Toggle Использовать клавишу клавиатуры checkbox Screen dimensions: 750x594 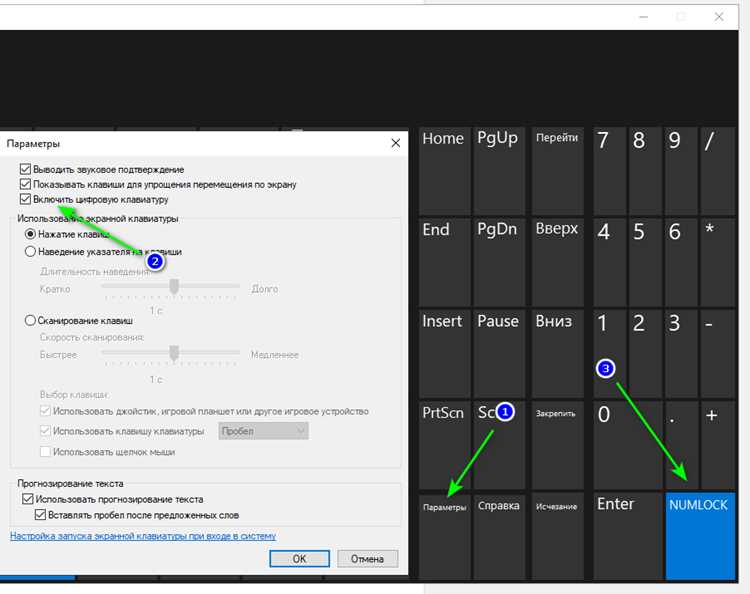(45, 431)
